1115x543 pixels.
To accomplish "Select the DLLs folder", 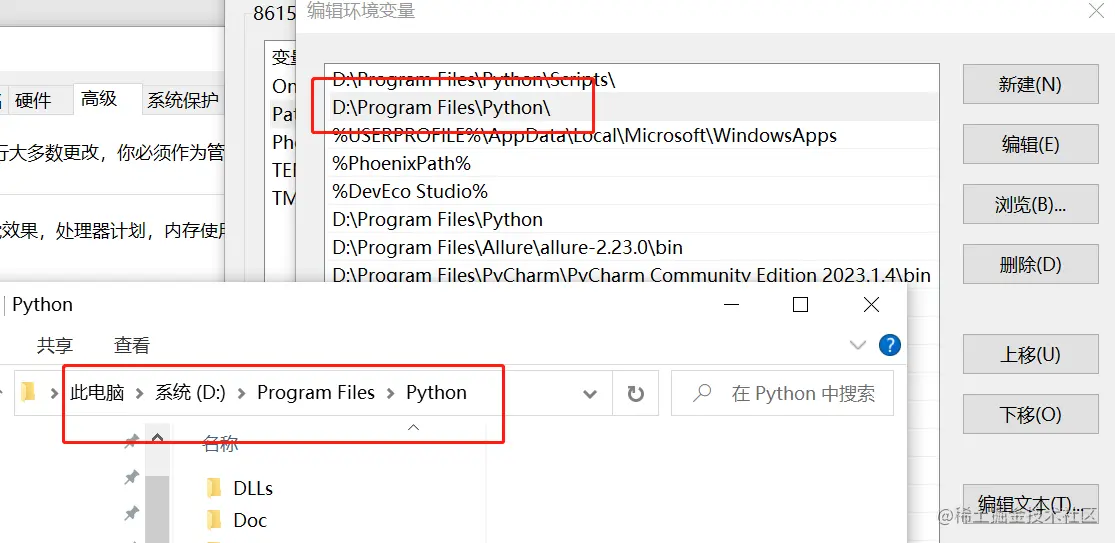I will pos(252,488).
